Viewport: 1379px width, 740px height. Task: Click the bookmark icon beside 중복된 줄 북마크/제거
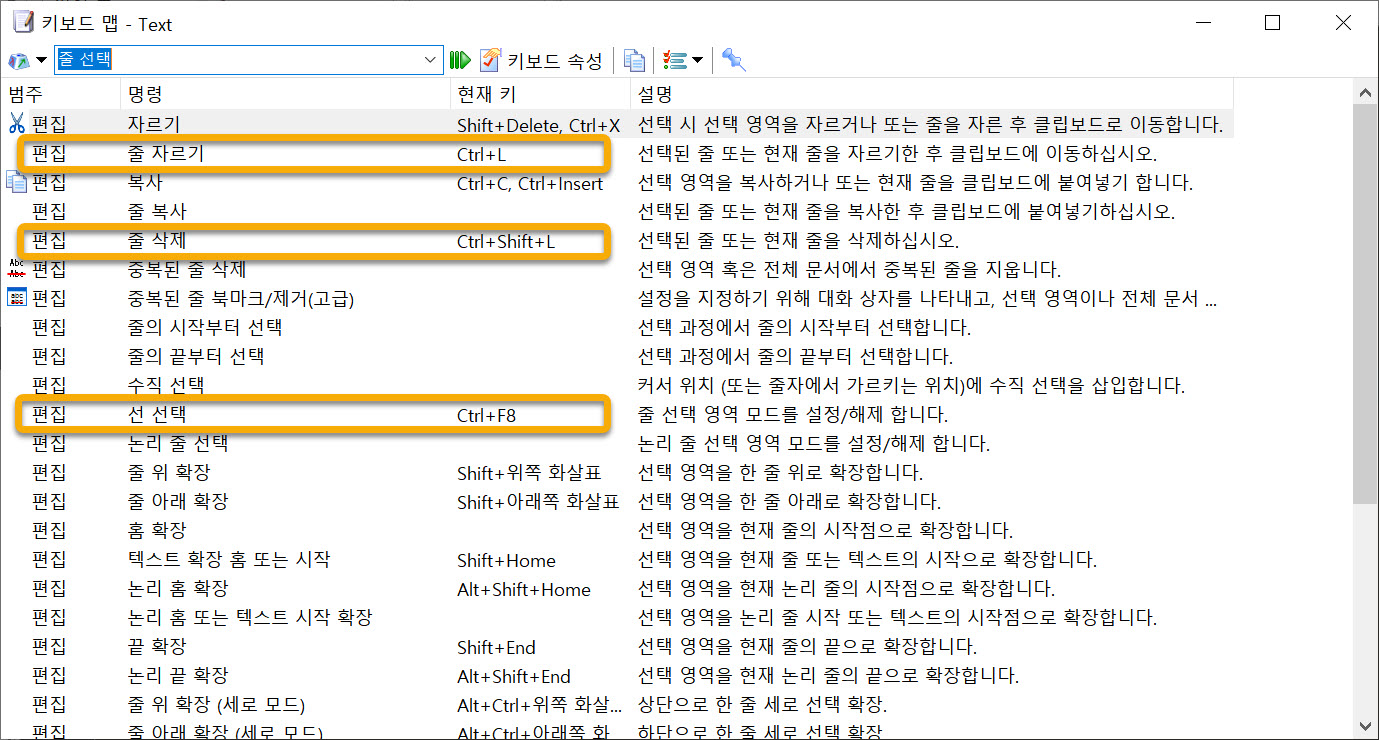(14, 296)
